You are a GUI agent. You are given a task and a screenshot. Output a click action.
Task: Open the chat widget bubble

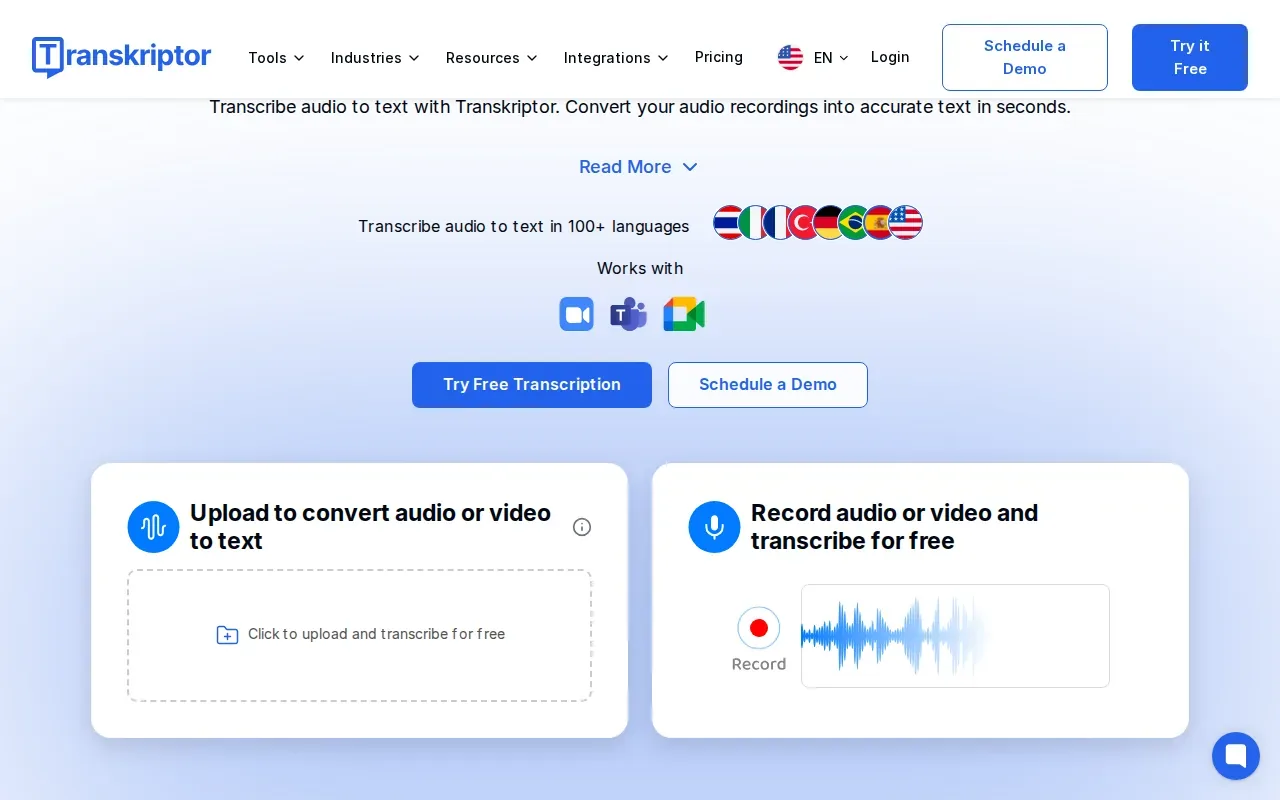pos(1236,756)
